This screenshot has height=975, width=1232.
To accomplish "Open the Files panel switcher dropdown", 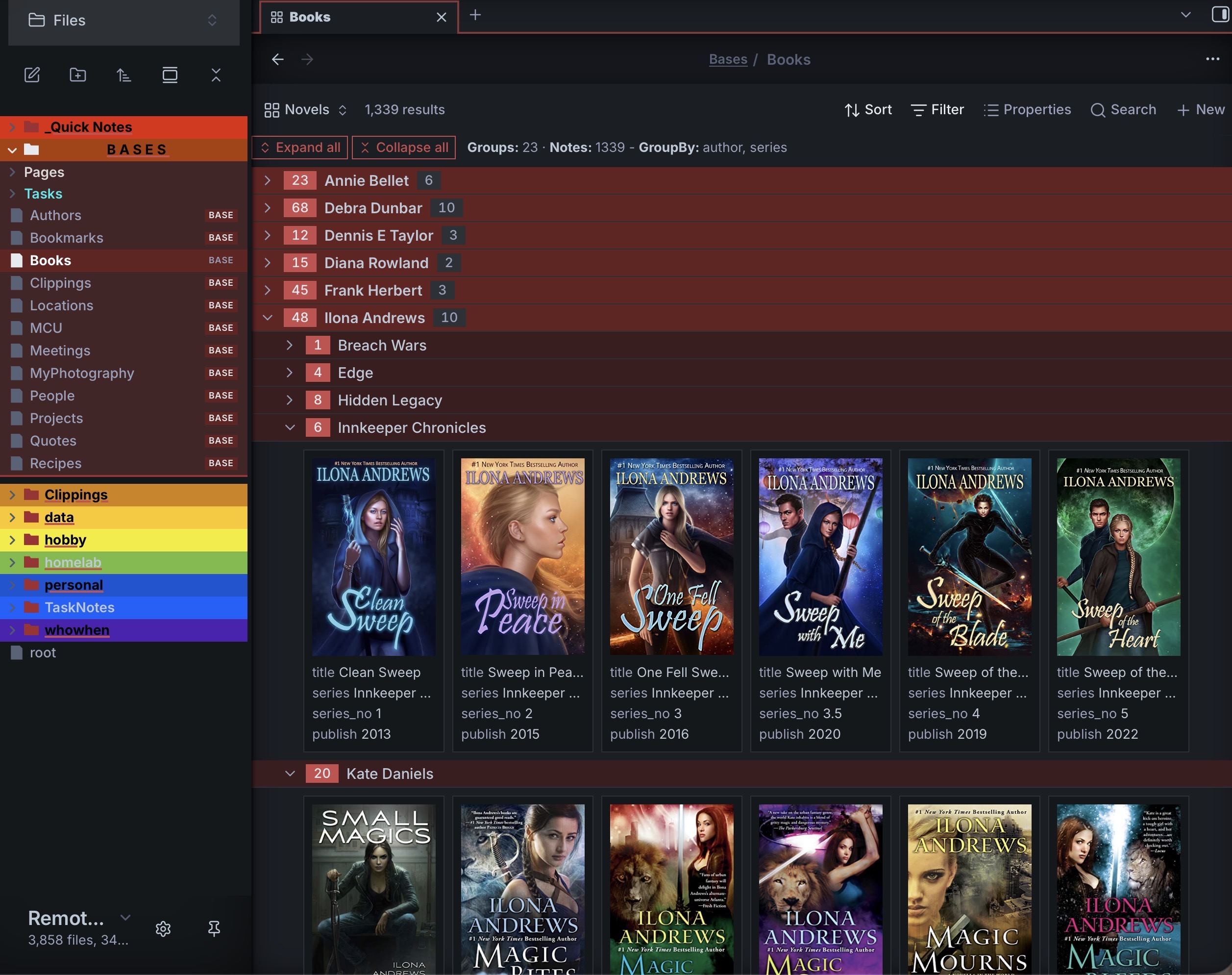I will (x=124, y=21).
